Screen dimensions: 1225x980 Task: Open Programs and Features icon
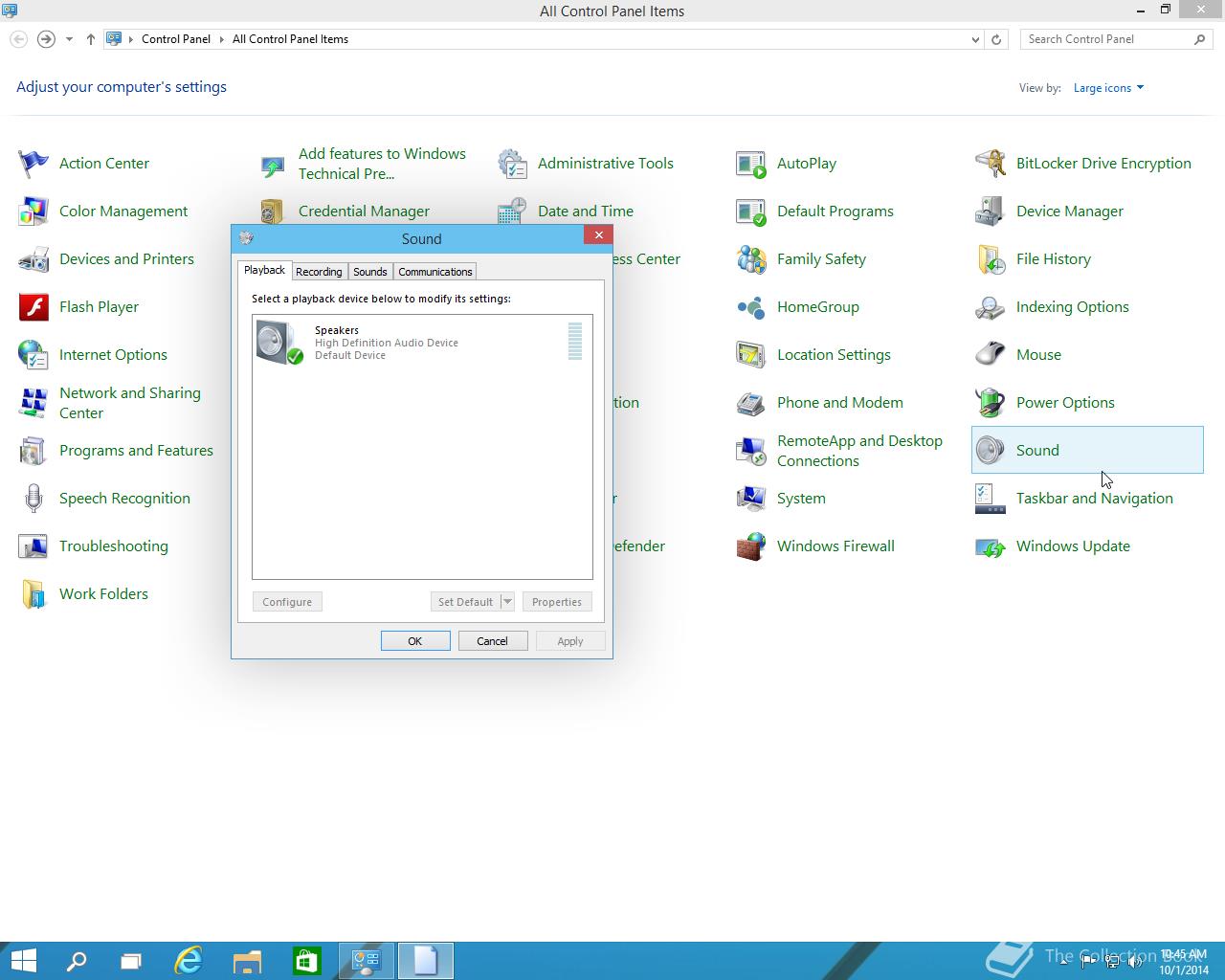point(33,451)
